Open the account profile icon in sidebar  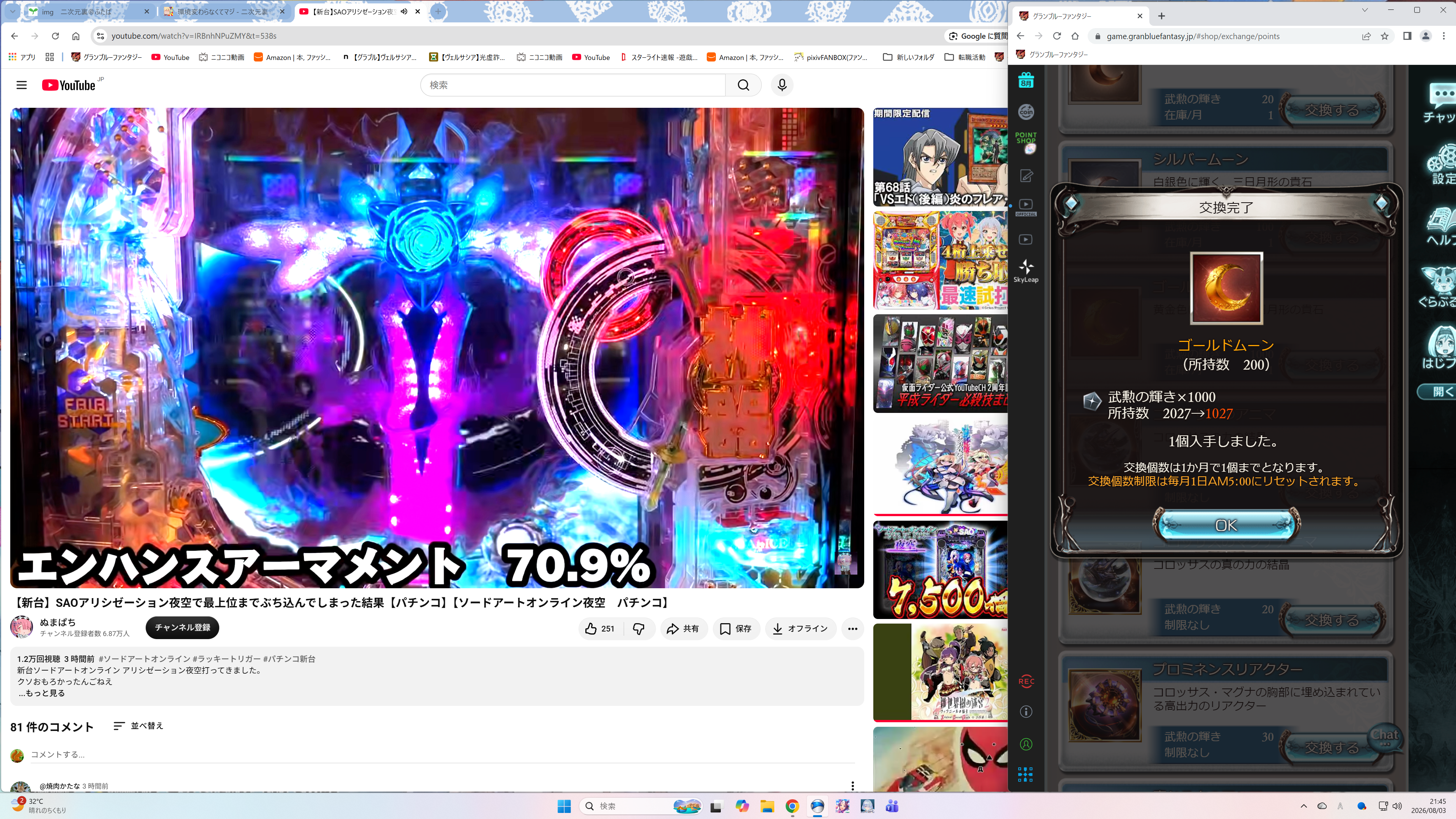(1026, 744)
